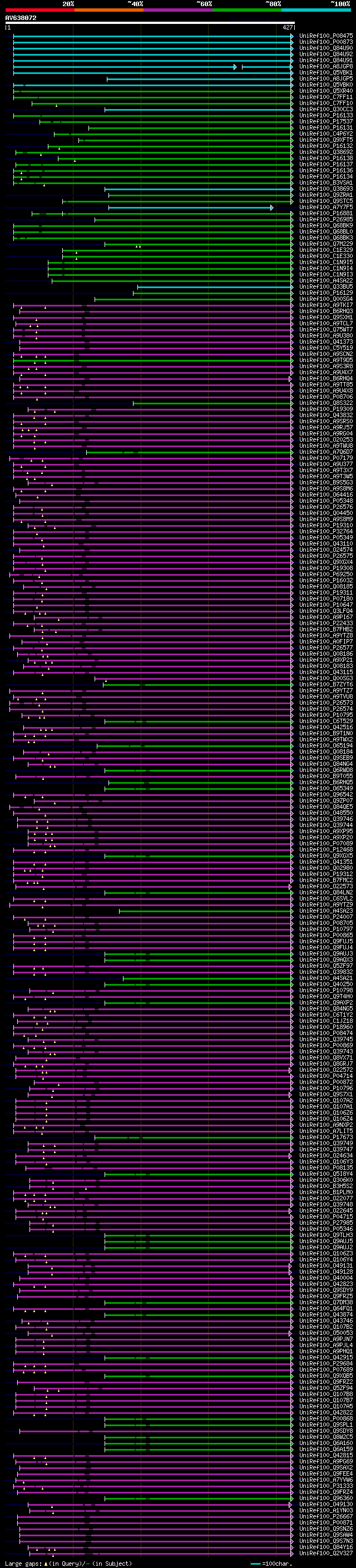Open hit UniRef100_A8JGP5
Viewport: 356px width, 1568px height.
(x=326, y=78)
